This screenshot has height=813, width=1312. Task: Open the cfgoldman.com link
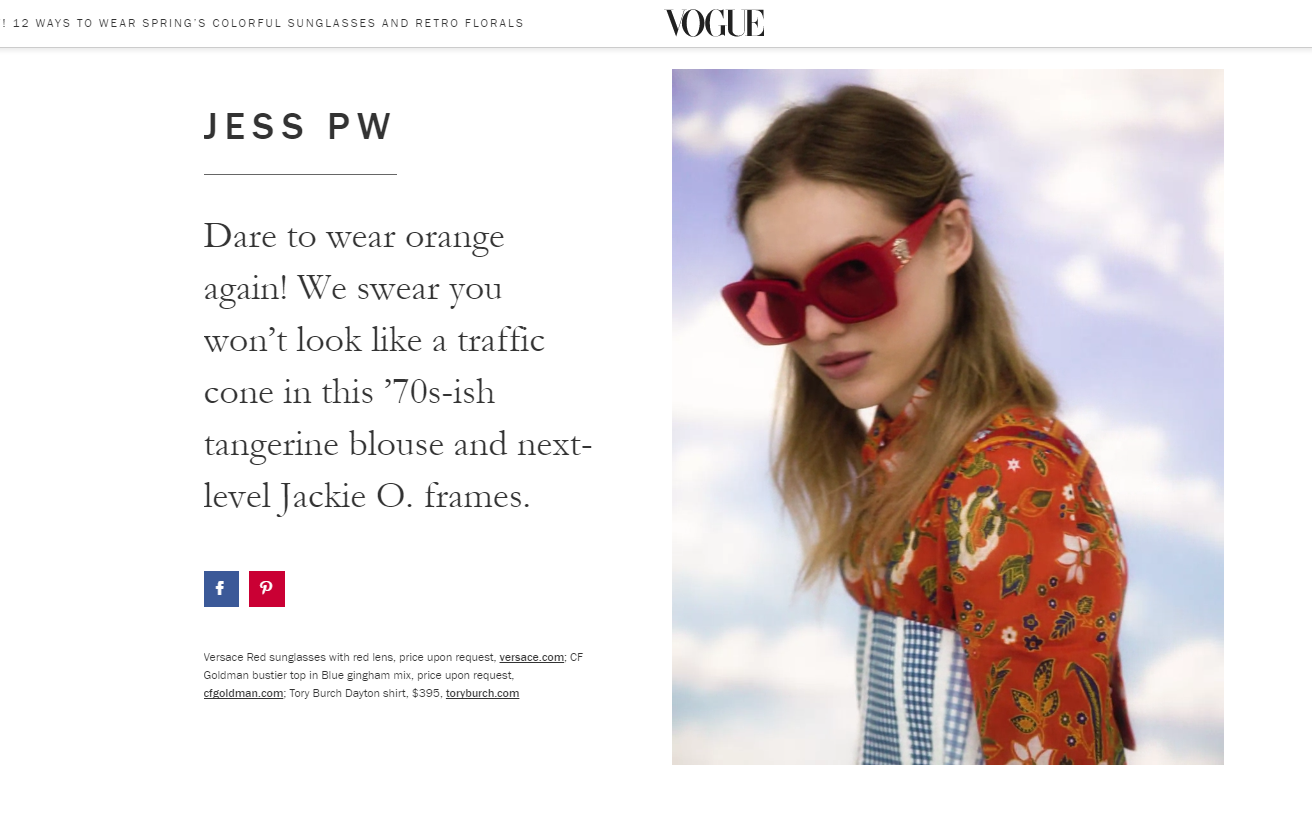pyautogui.click(x=243, y=693)
